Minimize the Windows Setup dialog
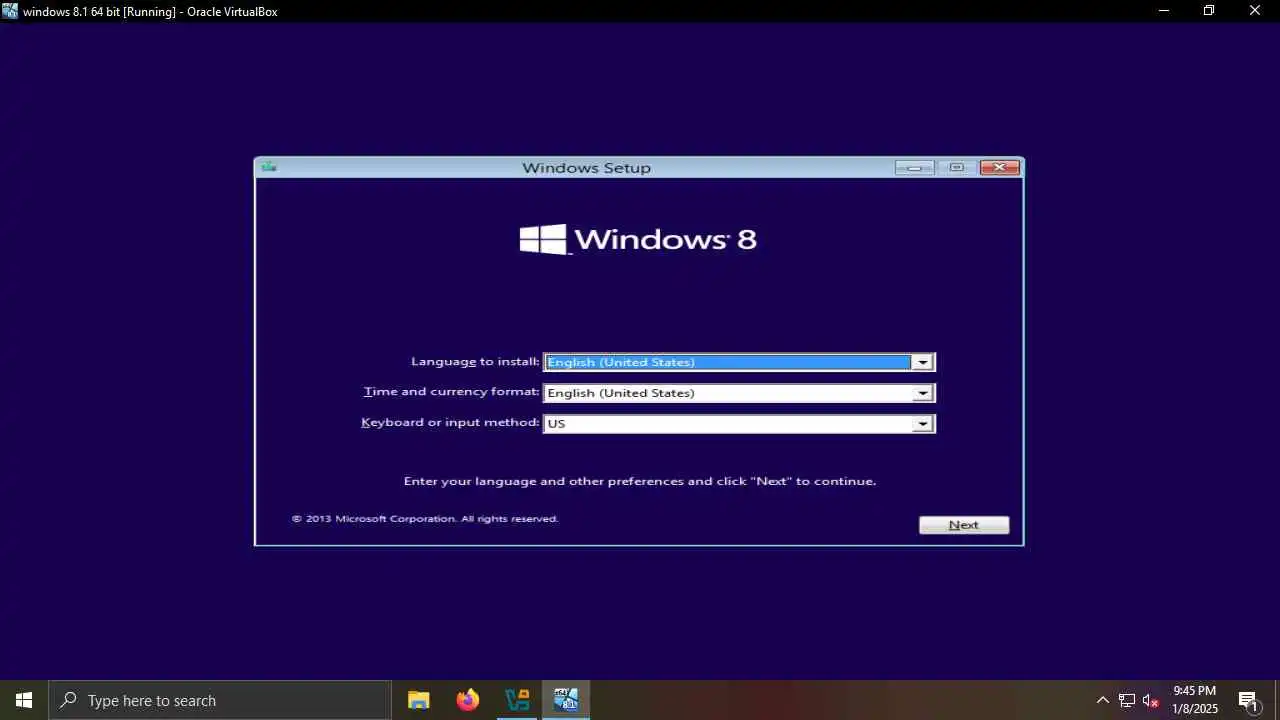The image size is (1280, 720). [914, 167]
